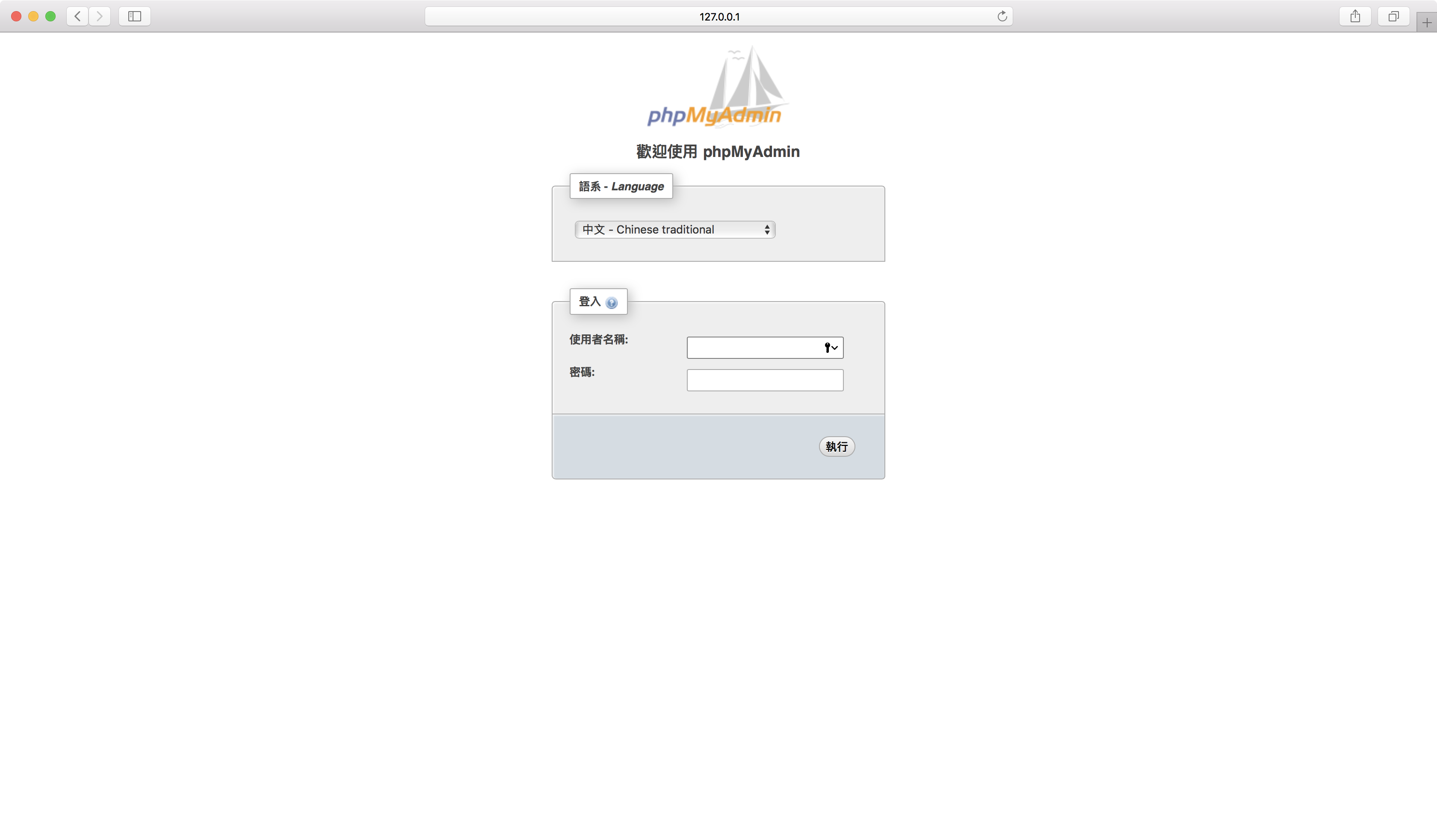
Task: Show the tab overview icon
Action: tap(1393, 16)
